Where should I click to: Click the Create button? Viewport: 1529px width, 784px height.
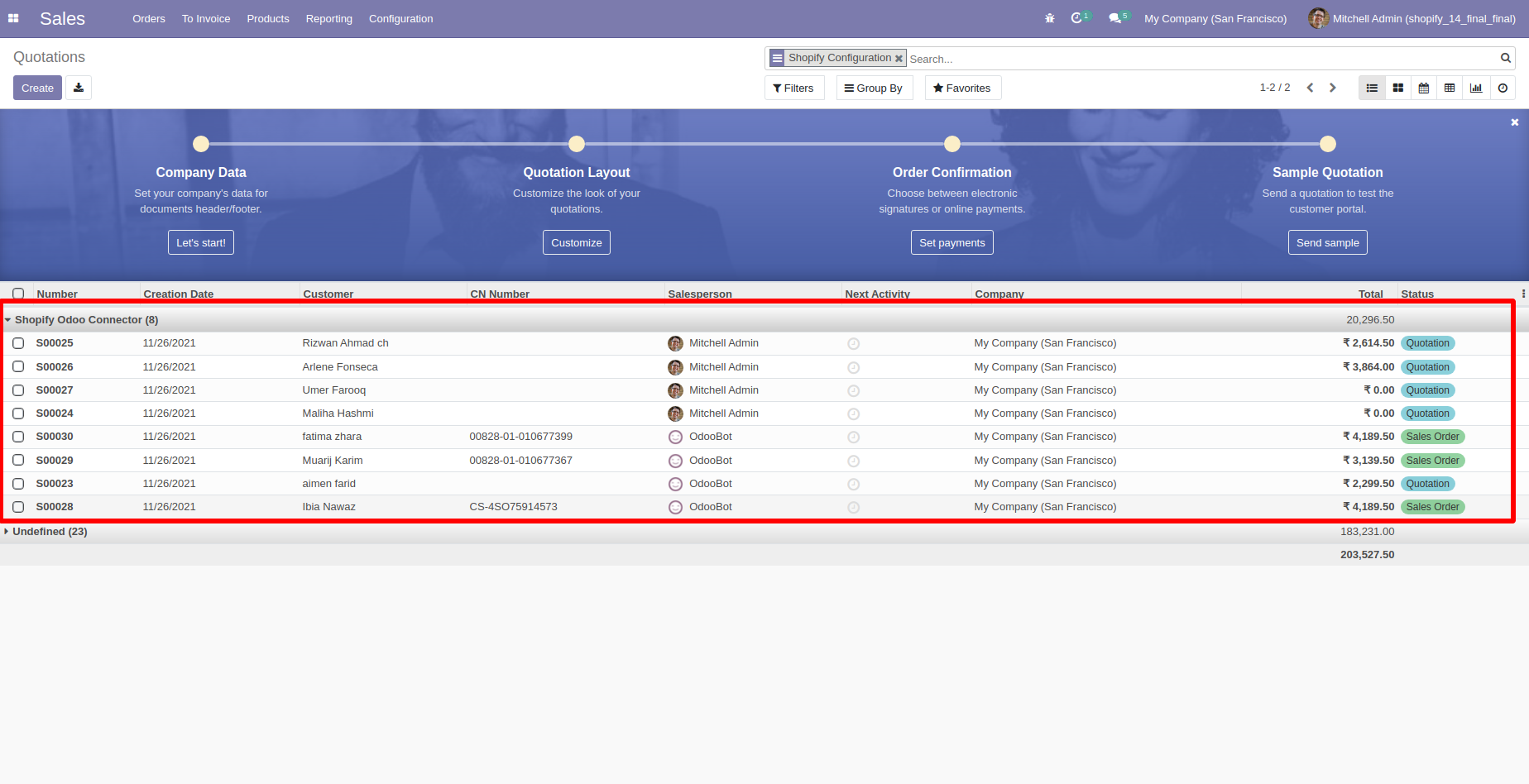pyautogui.click(x=37, y=88)
